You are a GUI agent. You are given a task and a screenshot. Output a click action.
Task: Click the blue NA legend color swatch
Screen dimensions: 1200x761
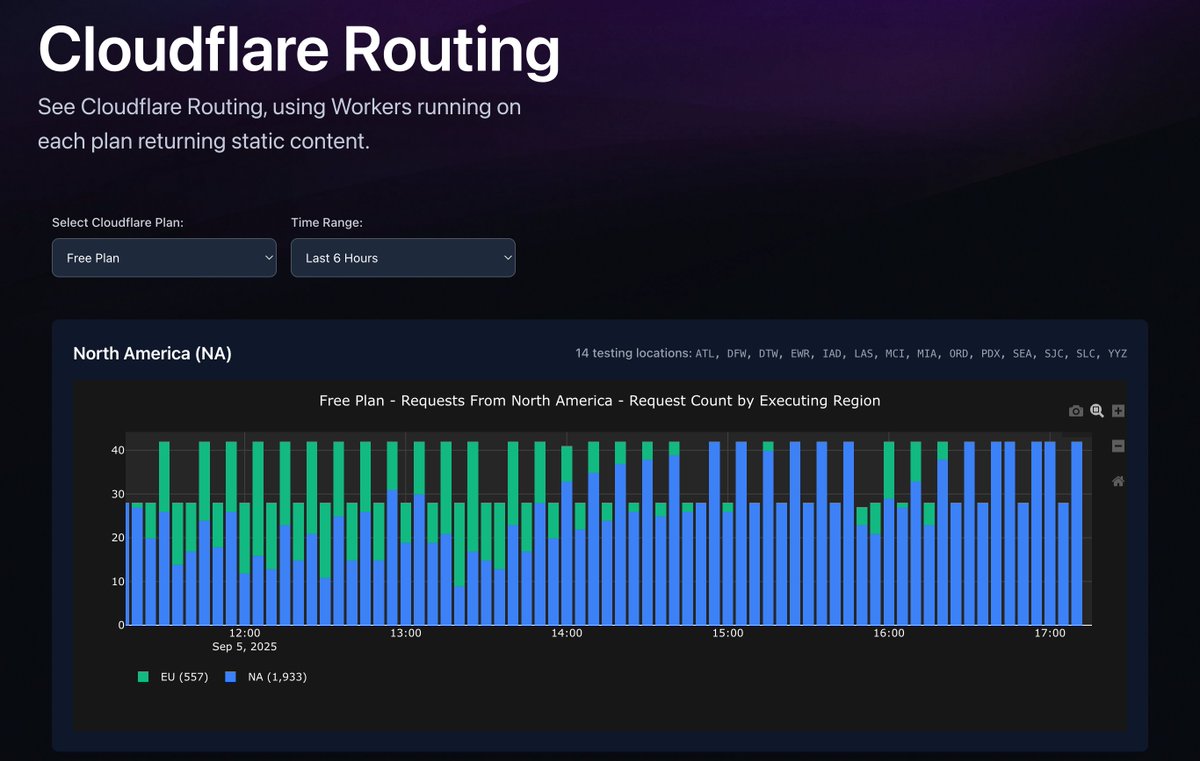click(230, 677)
